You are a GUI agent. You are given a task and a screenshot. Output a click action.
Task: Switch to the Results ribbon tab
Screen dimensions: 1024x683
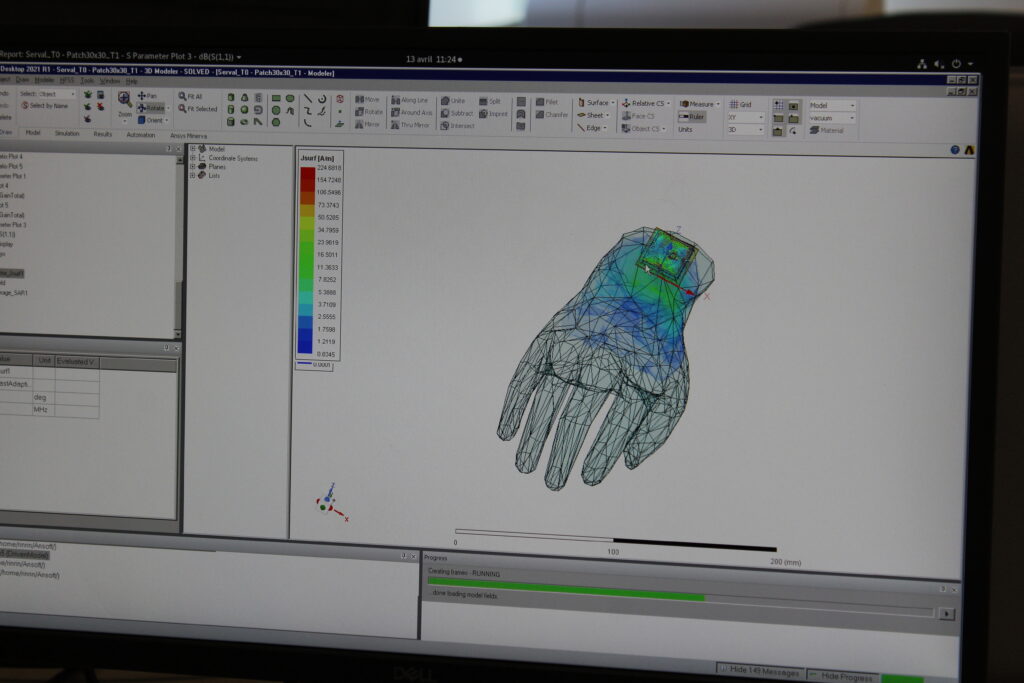[103, 134]
